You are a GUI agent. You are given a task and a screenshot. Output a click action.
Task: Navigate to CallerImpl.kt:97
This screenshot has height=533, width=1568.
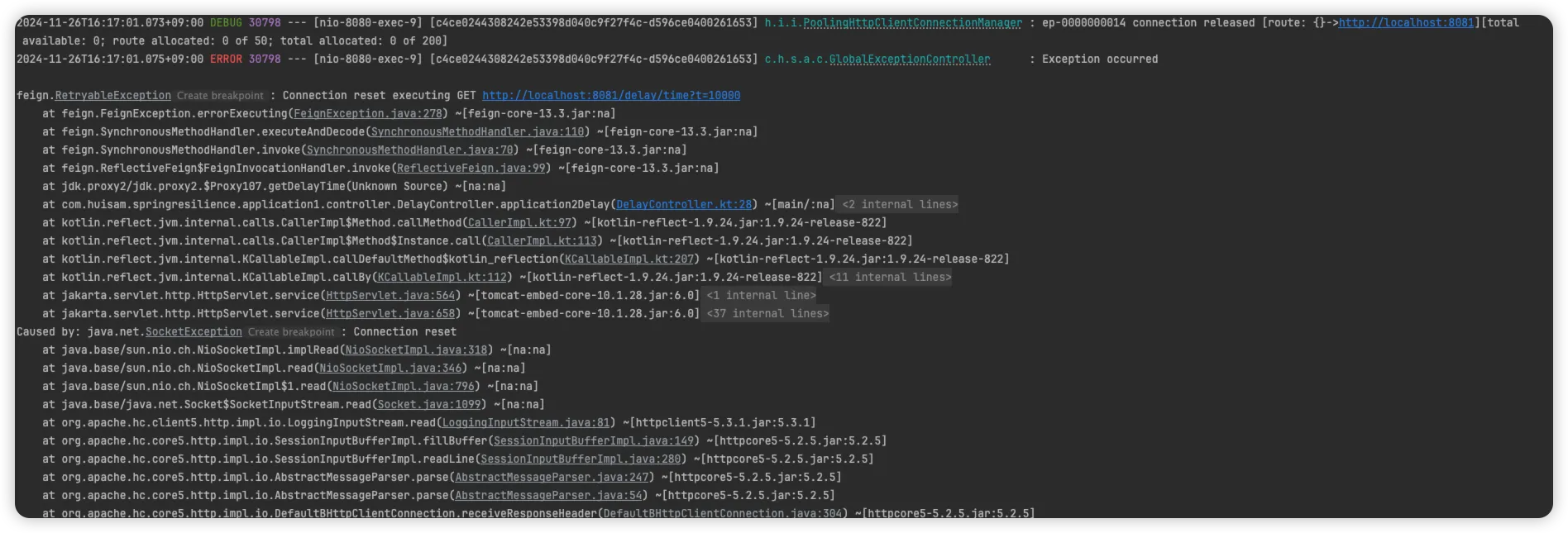(519, 223)
